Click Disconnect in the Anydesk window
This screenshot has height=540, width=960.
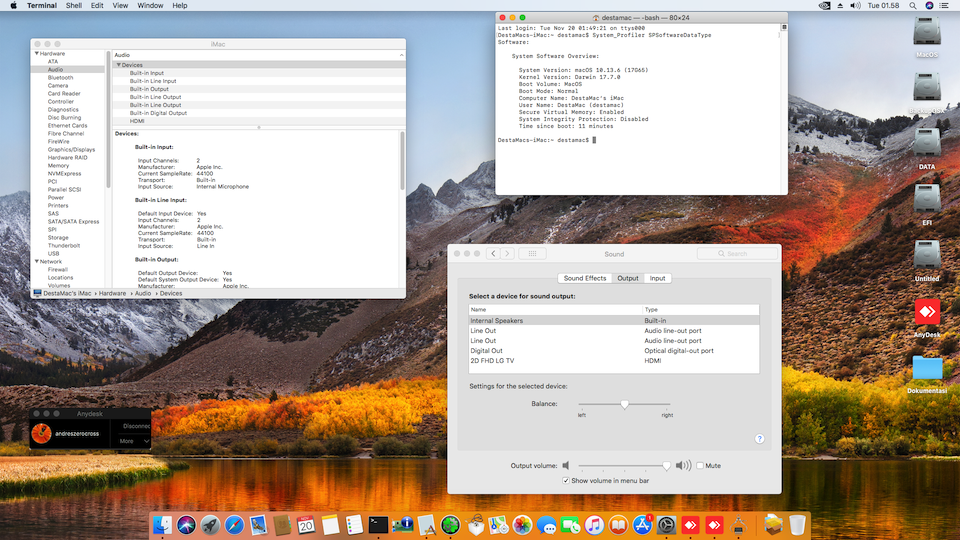pos(136,425)
